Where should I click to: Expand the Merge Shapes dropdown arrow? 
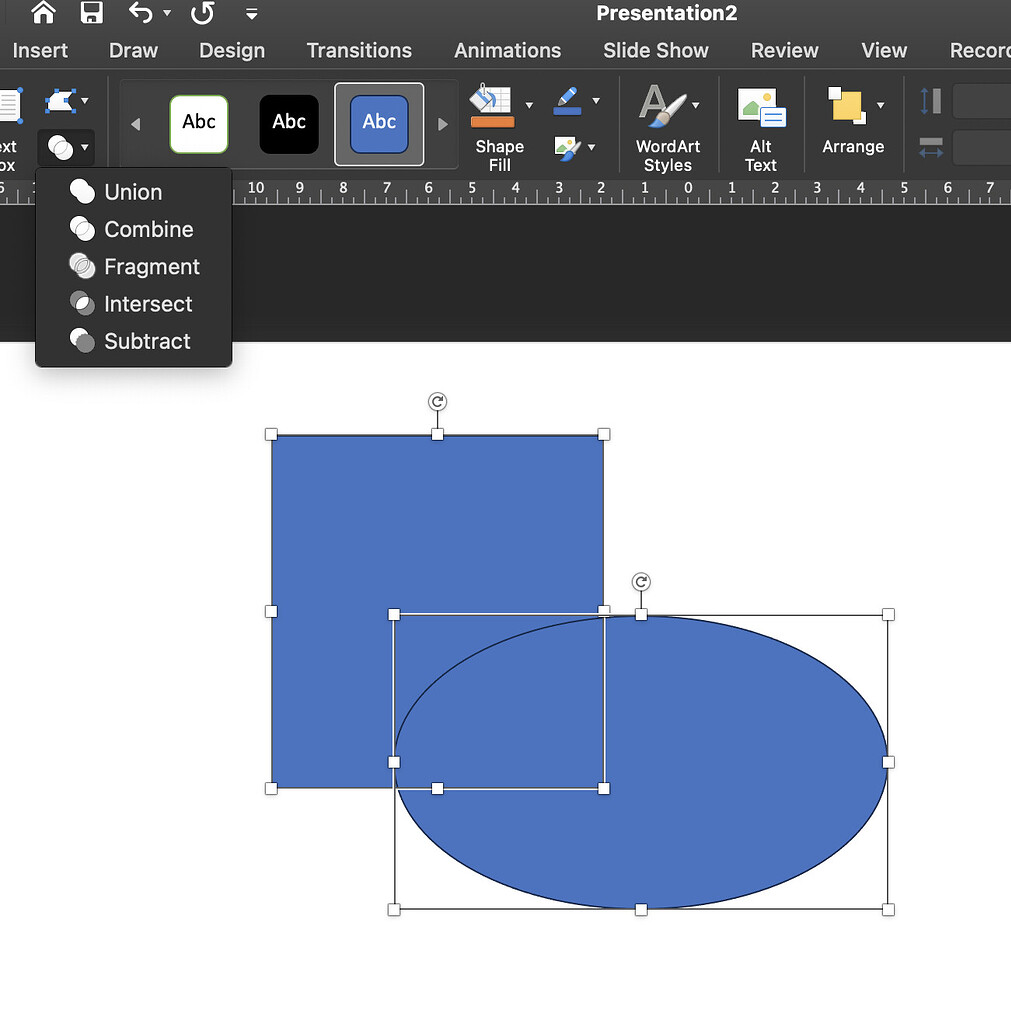tap(84, 148)
